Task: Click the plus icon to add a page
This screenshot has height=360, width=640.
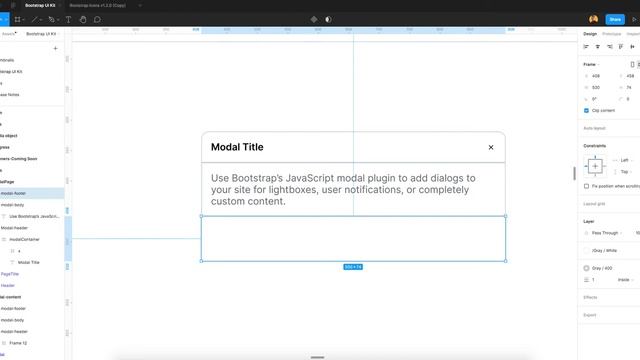Action: point(56,48)
